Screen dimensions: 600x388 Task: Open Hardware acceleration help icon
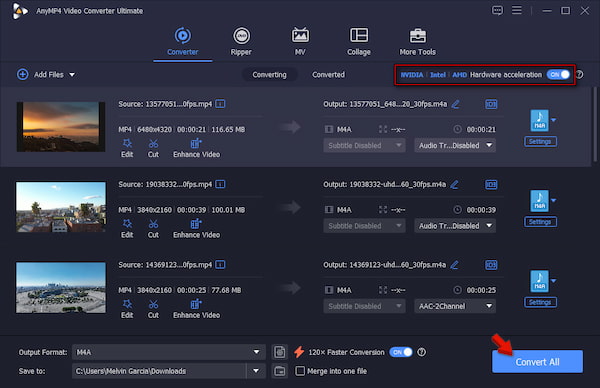pos(580,75)
